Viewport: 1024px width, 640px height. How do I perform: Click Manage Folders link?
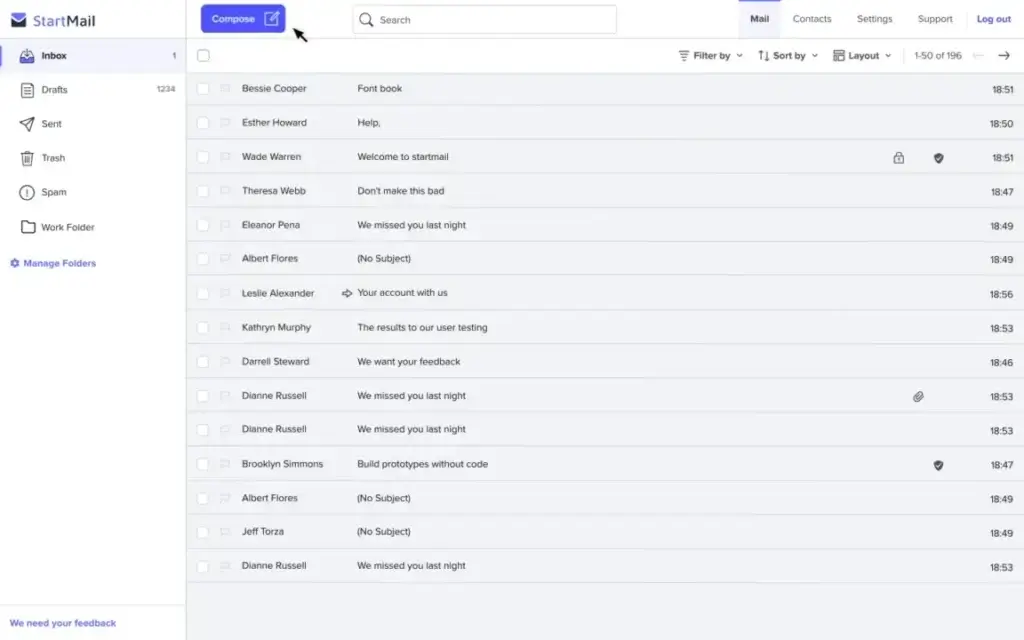point(59,263)
